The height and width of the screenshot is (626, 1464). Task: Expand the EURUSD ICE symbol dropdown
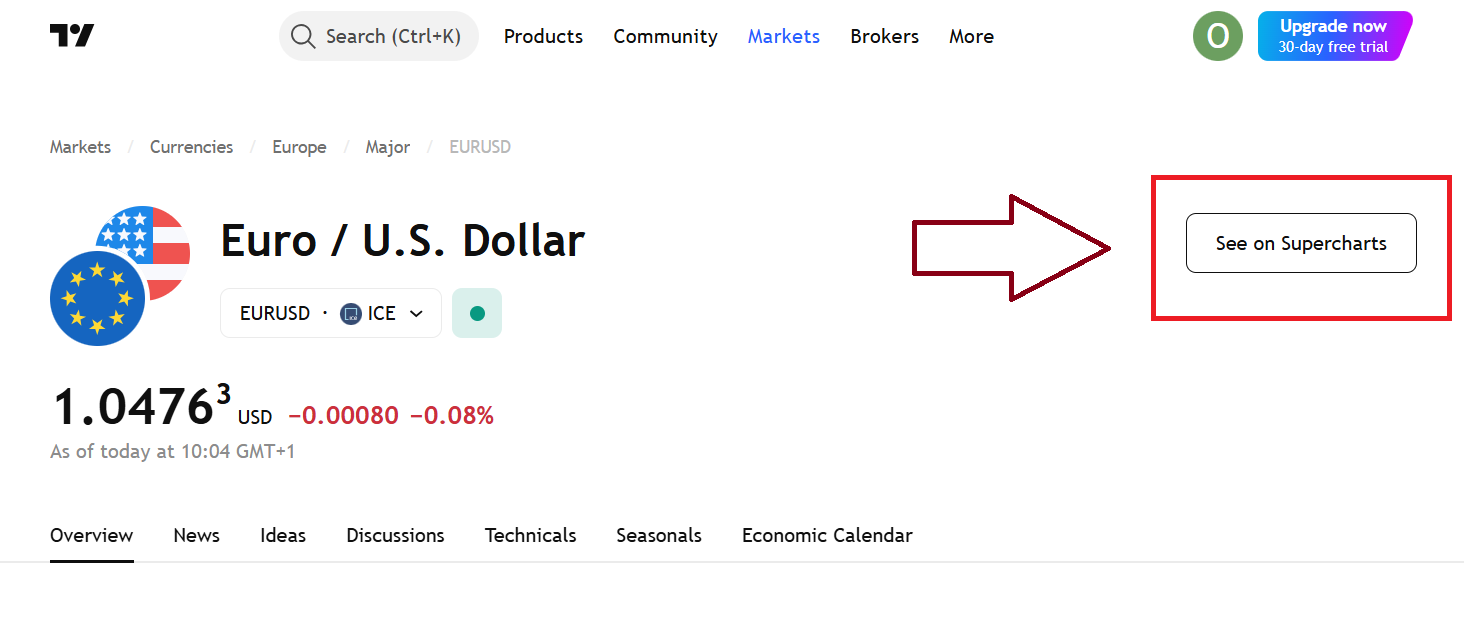pyautogui.click(x=417, y=314)
